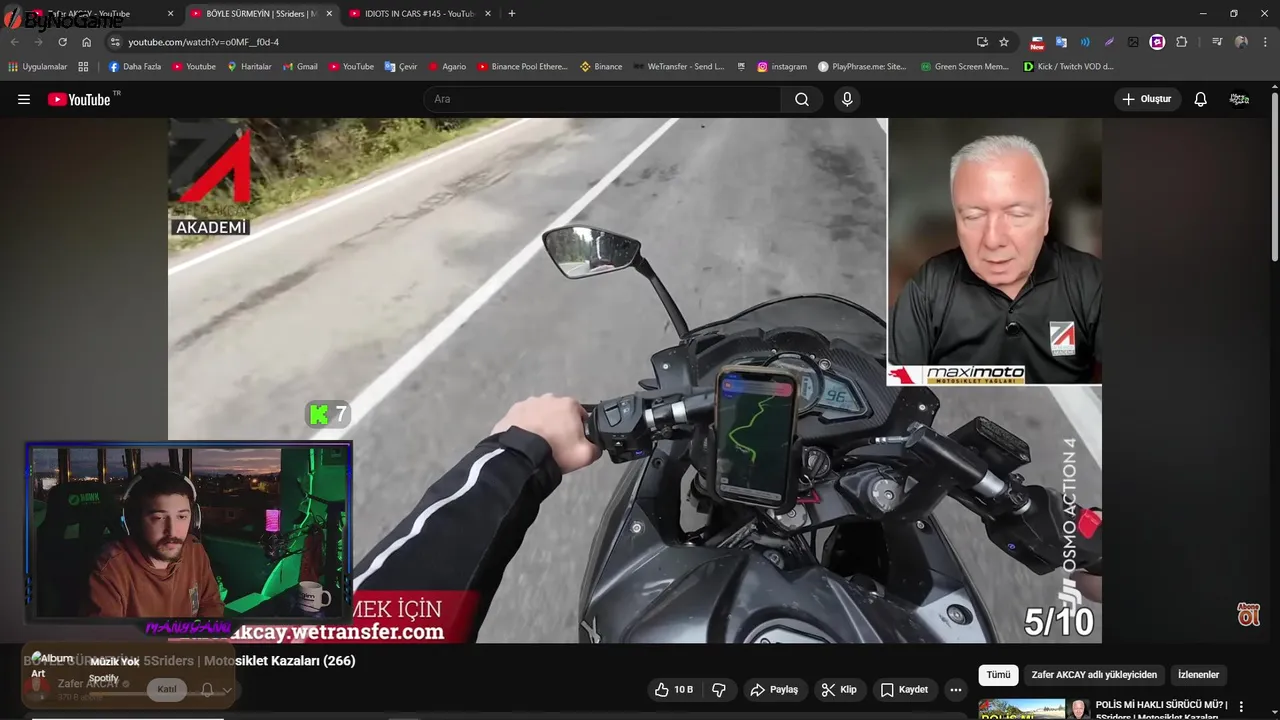Open the Gmail bookmark
Viewport: 1280px width, 720px height.
point(300,67)
